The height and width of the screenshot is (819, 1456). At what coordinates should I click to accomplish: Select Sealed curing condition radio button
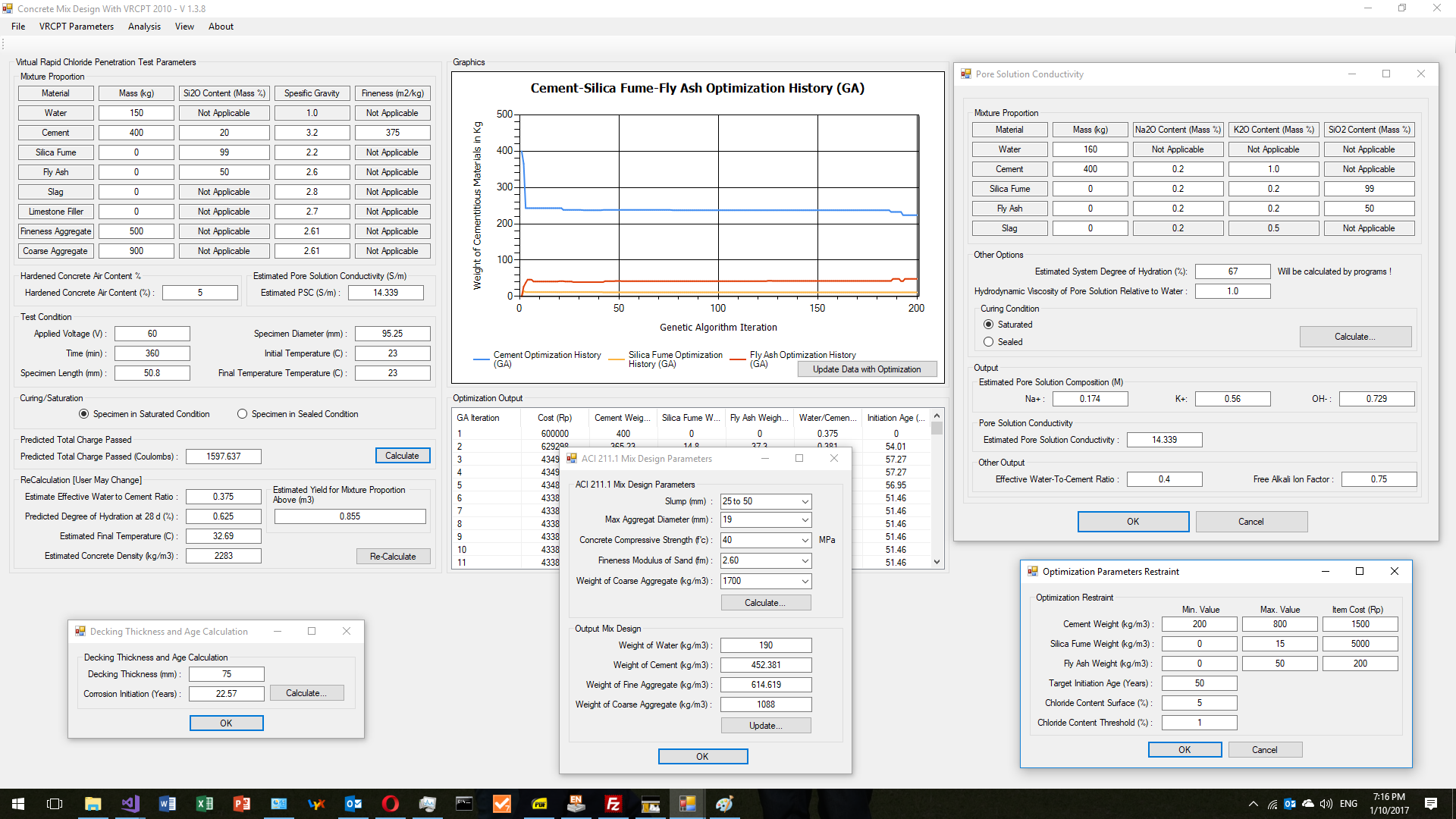[988, 342]
